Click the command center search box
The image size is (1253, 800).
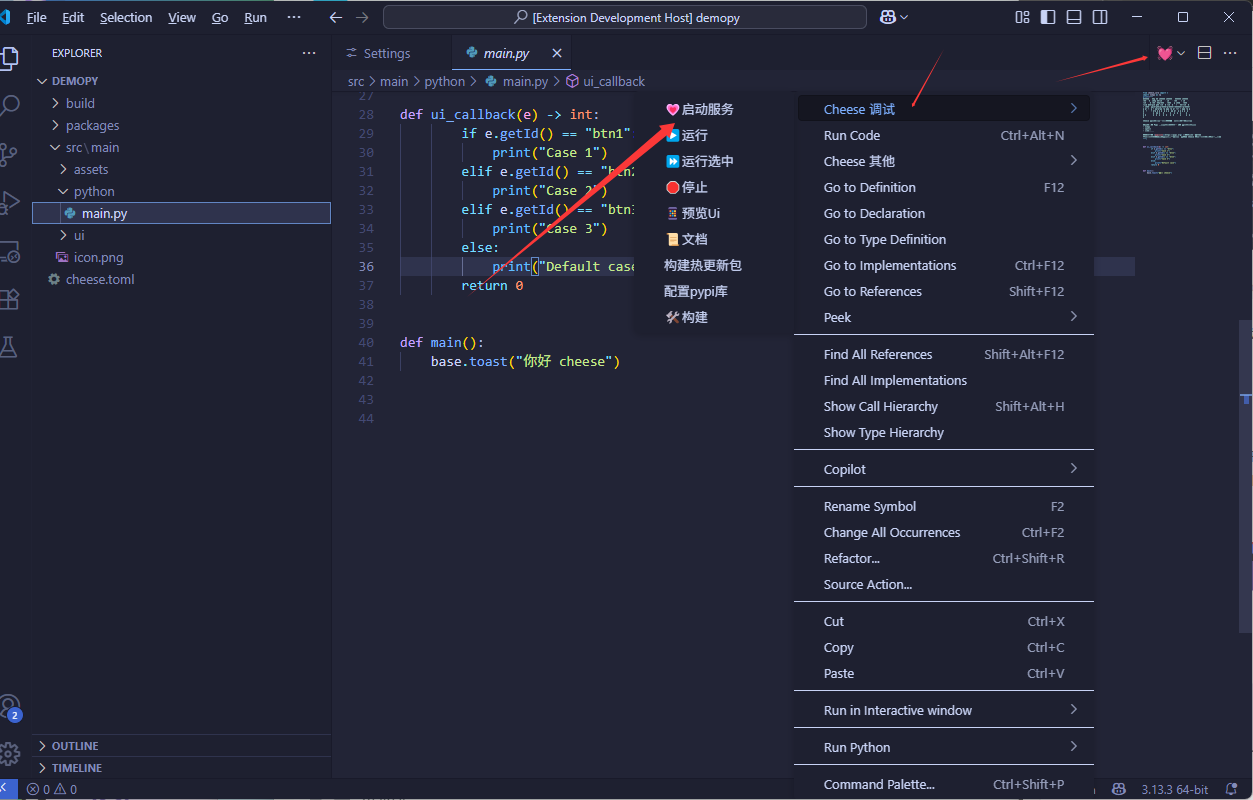625,17
